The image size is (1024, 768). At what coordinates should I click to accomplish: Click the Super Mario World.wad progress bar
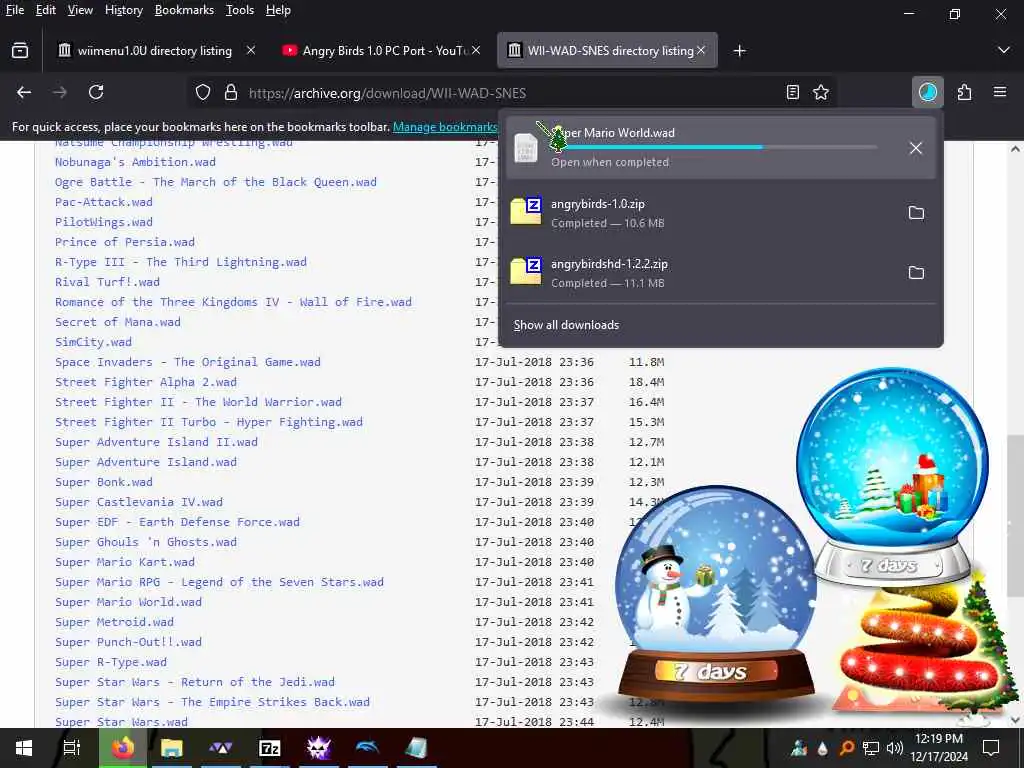pos(714,148)
